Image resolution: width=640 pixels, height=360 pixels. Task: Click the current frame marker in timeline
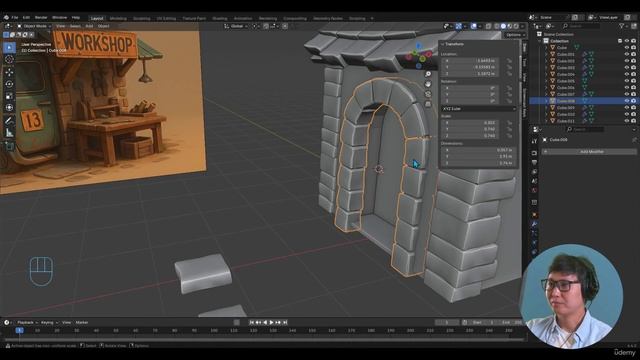pos(20,330)
